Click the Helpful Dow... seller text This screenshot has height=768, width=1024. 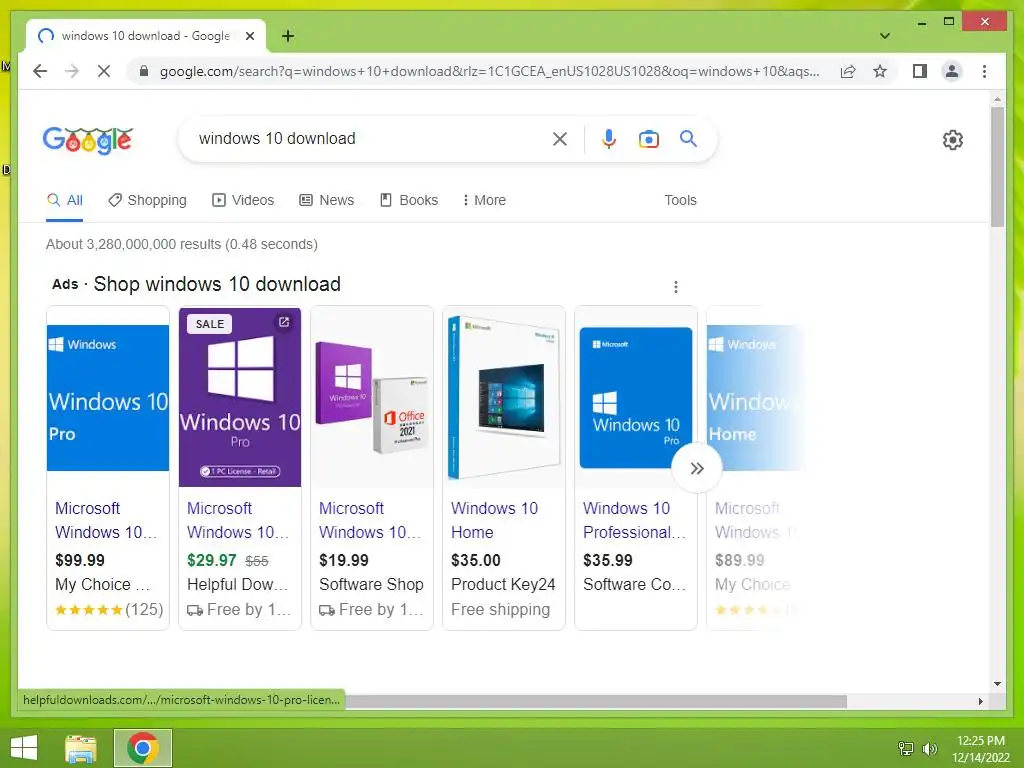pos(238,584)
